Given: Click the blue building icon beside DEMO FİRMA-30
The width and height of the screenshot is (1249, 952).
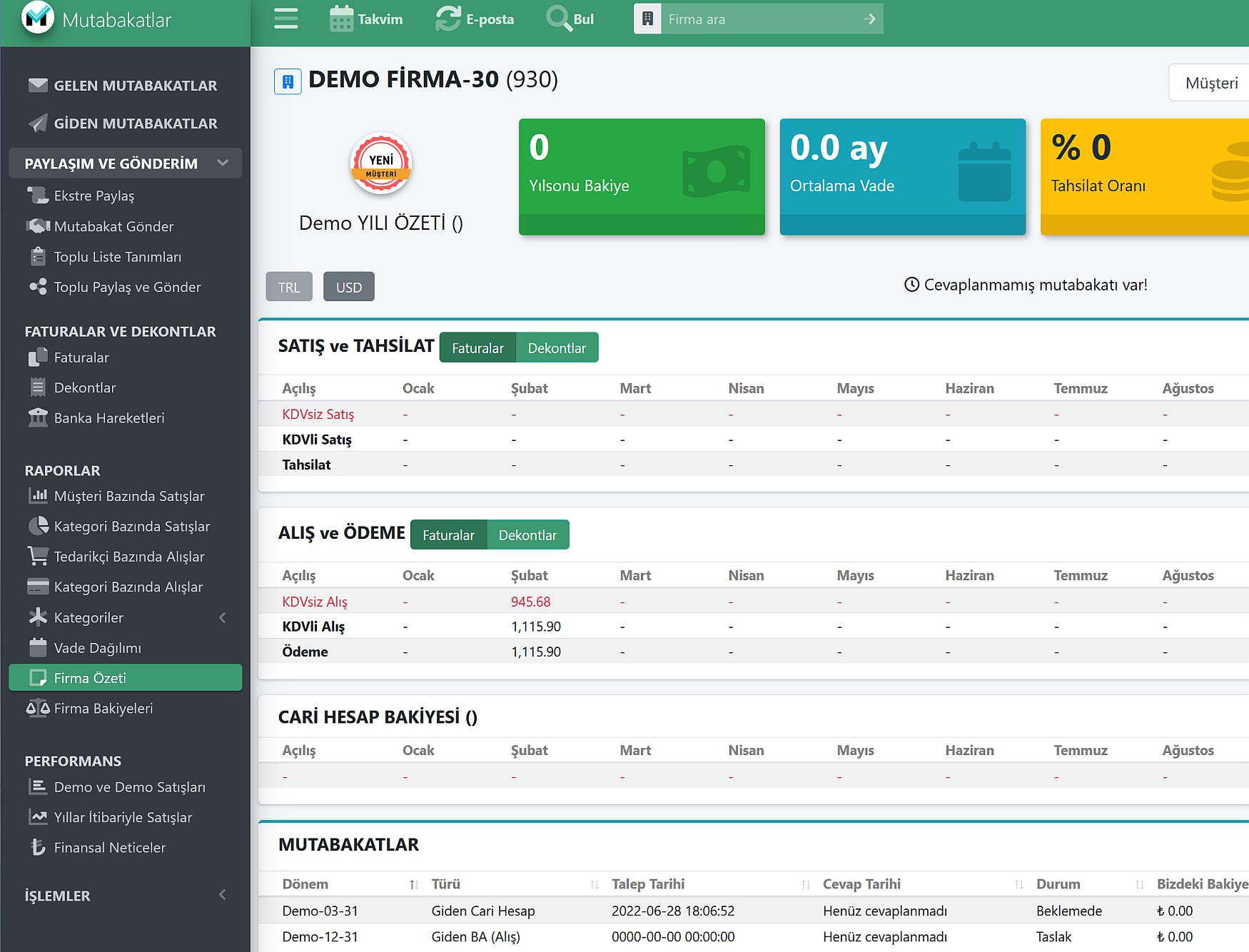Looking at the screenshot, I should pyautogui.click(x=288, y=81).
